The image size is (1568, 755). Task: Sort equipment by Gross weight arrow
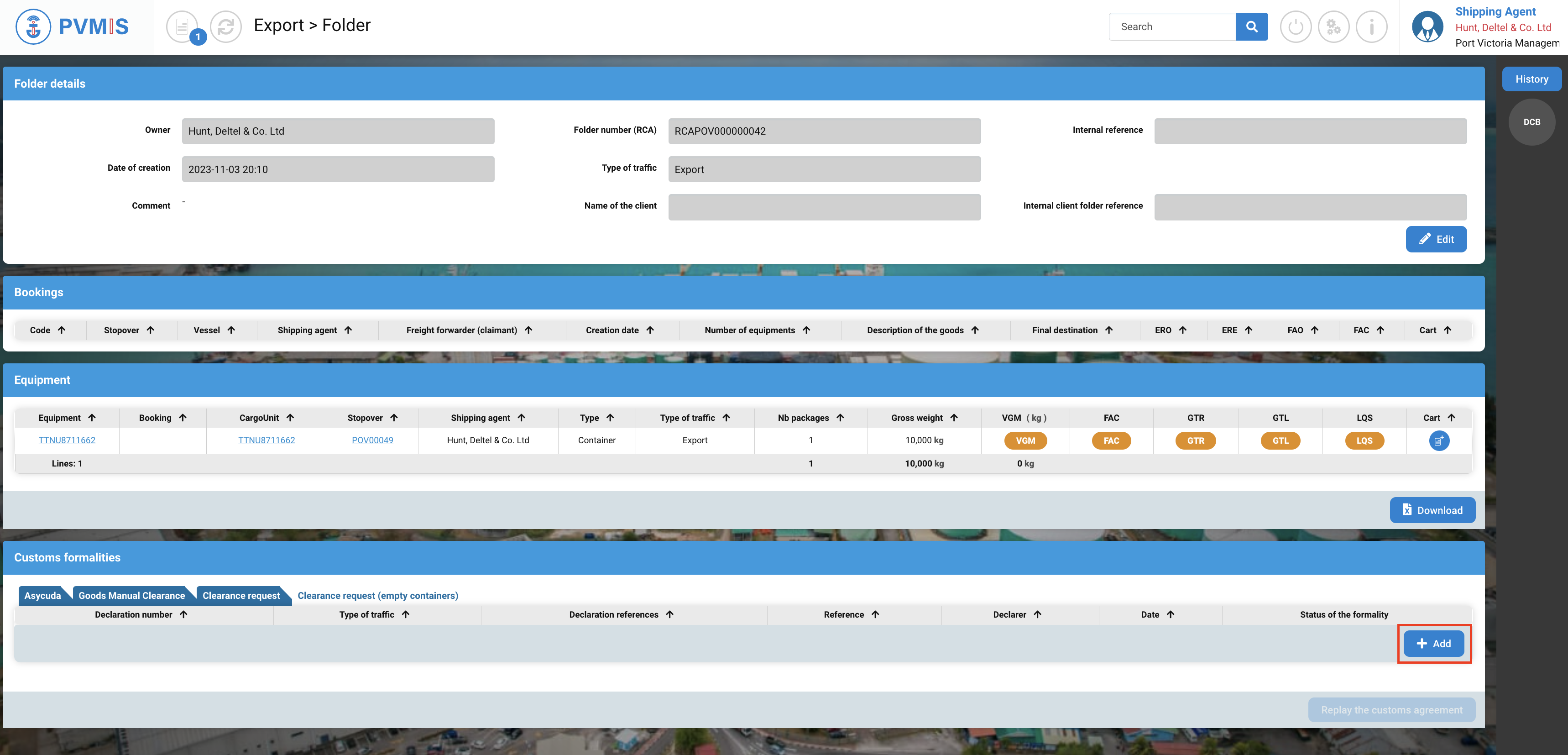954,418
